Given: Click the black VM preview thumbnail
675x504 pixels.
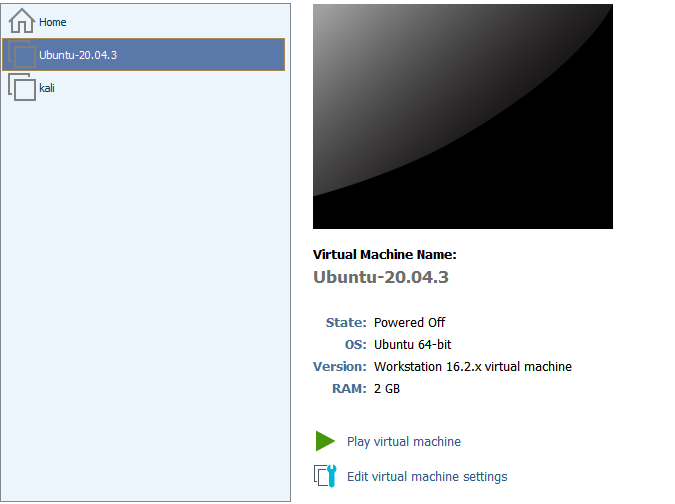Looking at the screenshot, I should (463, 116).
